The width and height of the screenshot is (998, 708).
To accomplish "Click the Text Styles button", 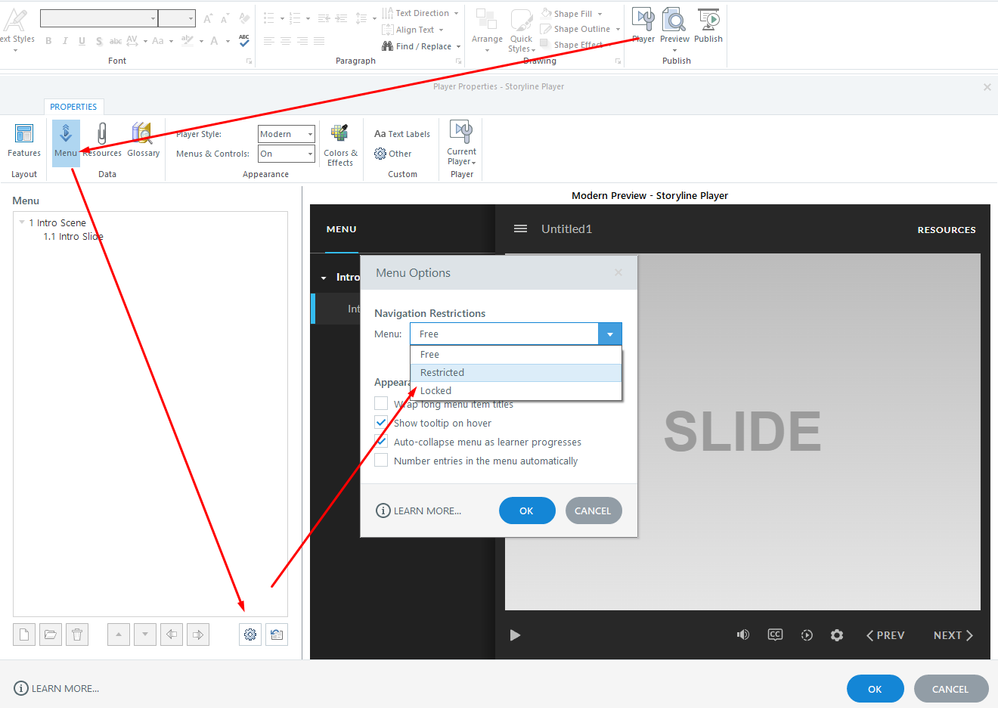I will pyautogui.click(x=17, y=29).
